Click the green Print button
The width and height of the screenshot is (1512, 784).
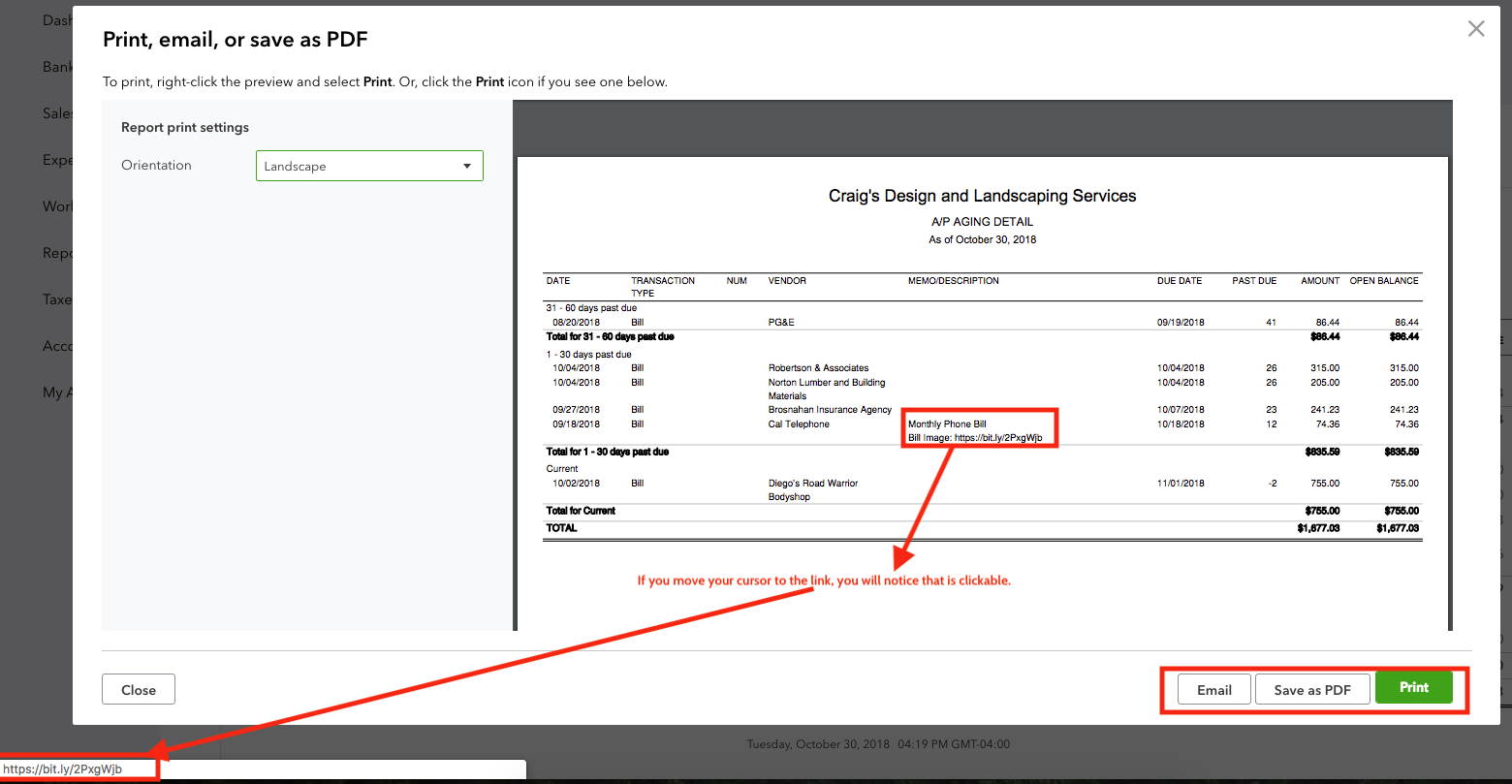click(x=1414, y=688)
